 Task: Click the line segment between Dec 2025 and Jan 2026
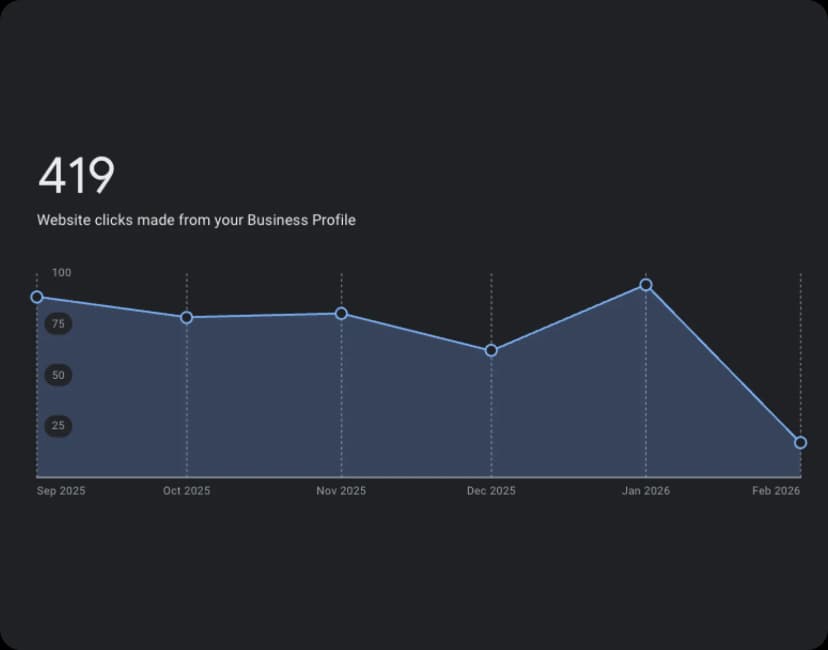pos(568,318)
